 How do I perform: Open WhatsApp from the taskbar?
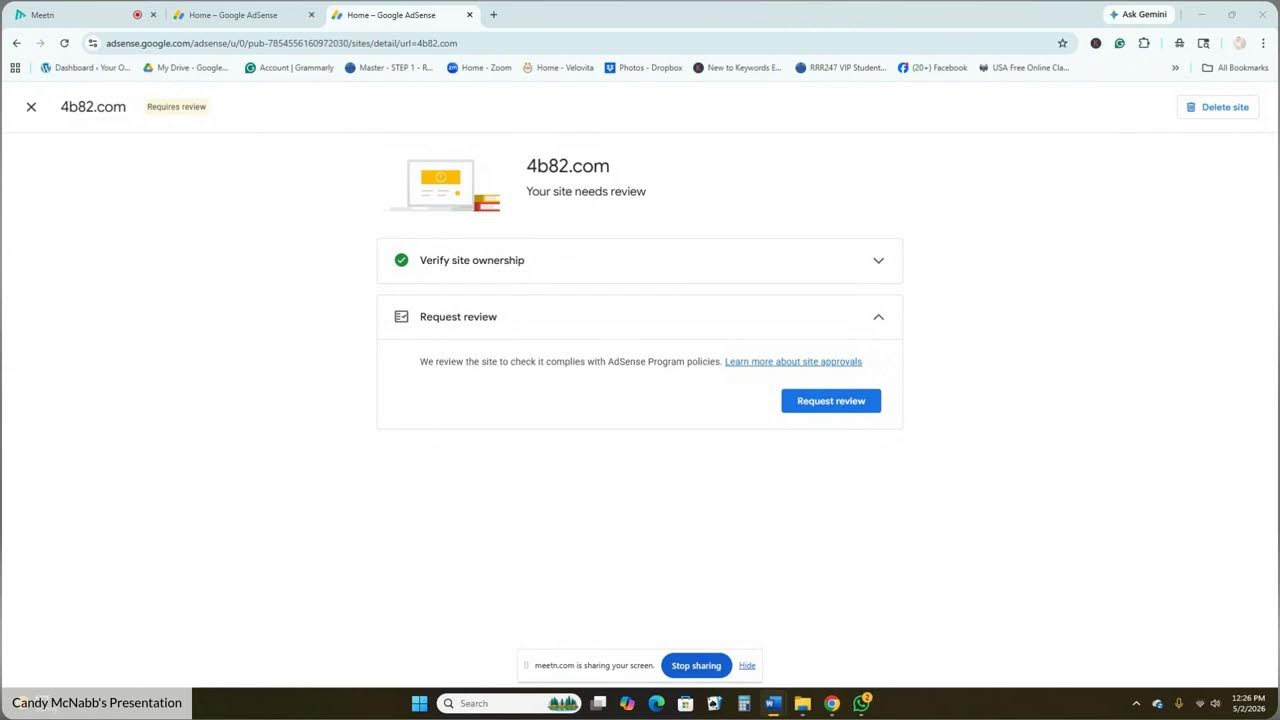tap(861, 704)
